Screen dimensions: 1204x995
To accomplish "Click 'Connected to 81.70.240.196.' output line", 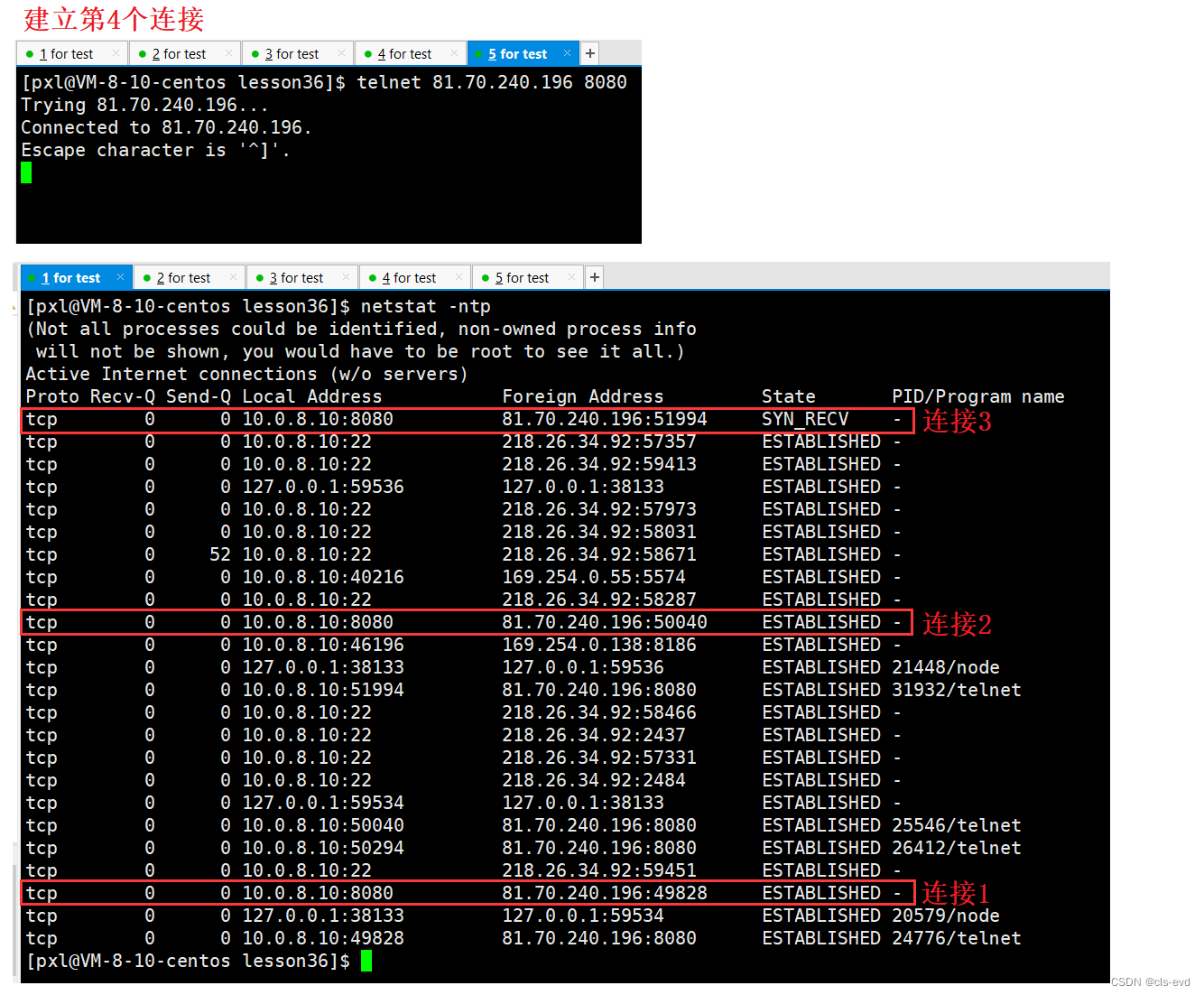I will pyautogui.click(x=166, y=127).
